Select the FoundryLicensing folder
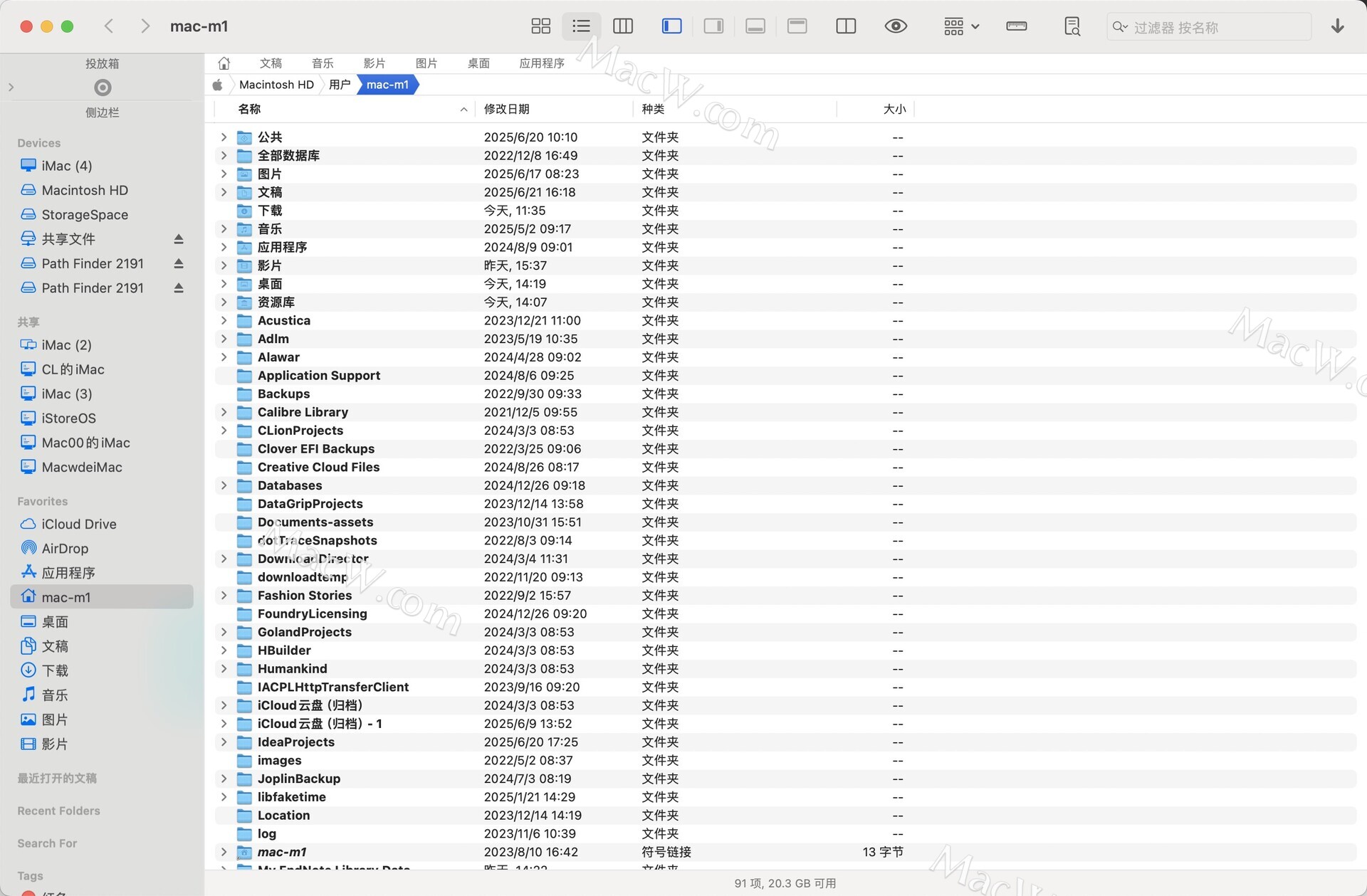The width and height of the screenshot is (1367, 896). [x=785, y=613]
